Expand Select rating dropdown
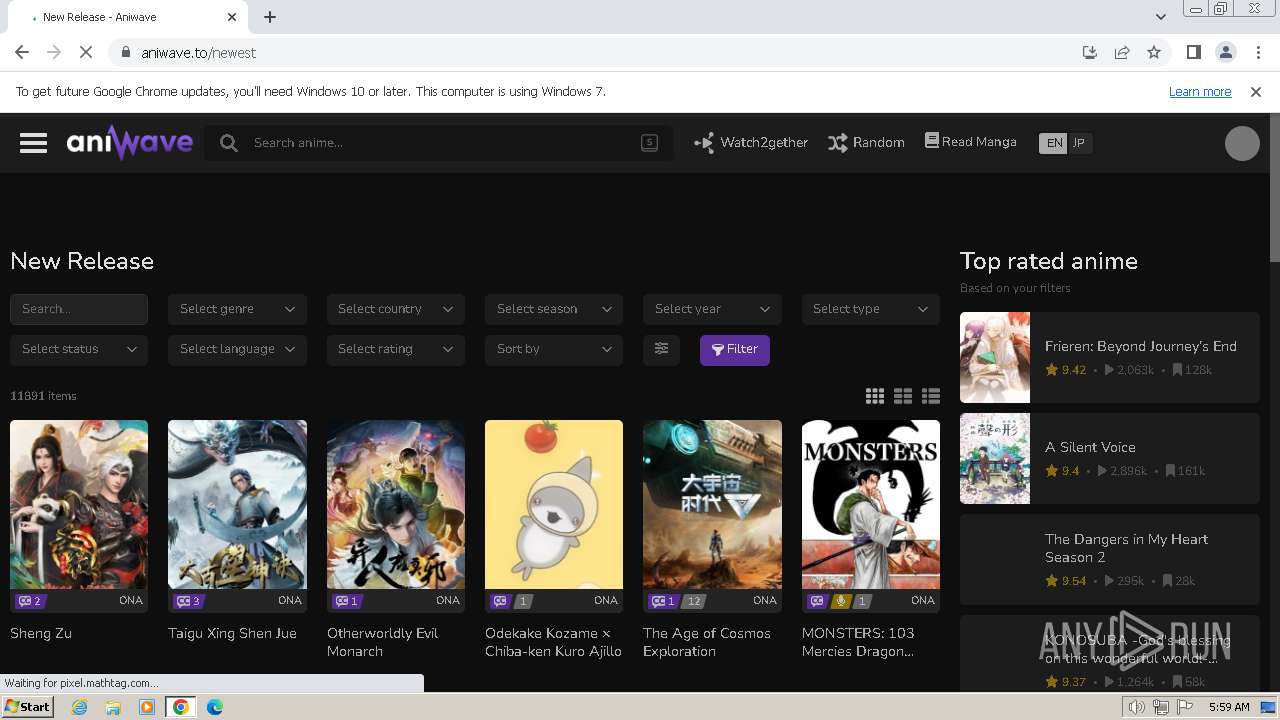 [396, 349]
